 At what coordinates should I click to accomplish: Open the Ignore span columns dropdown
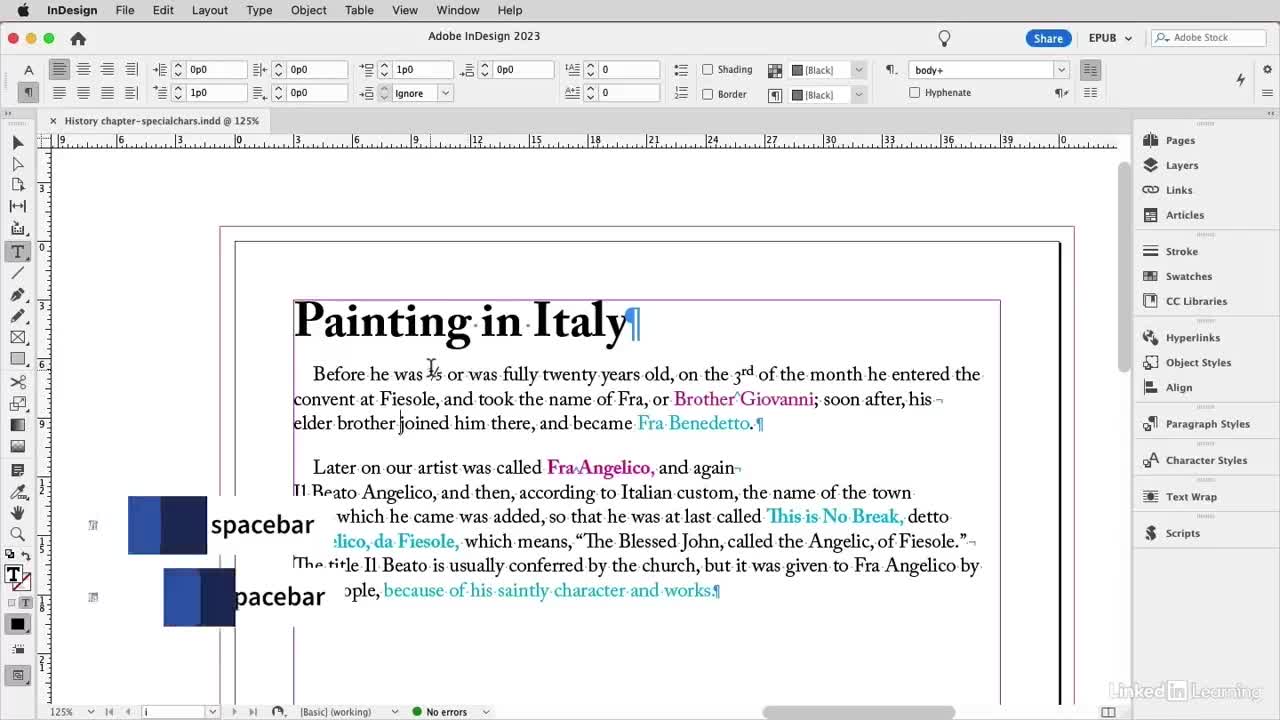[x=445, y=93]
